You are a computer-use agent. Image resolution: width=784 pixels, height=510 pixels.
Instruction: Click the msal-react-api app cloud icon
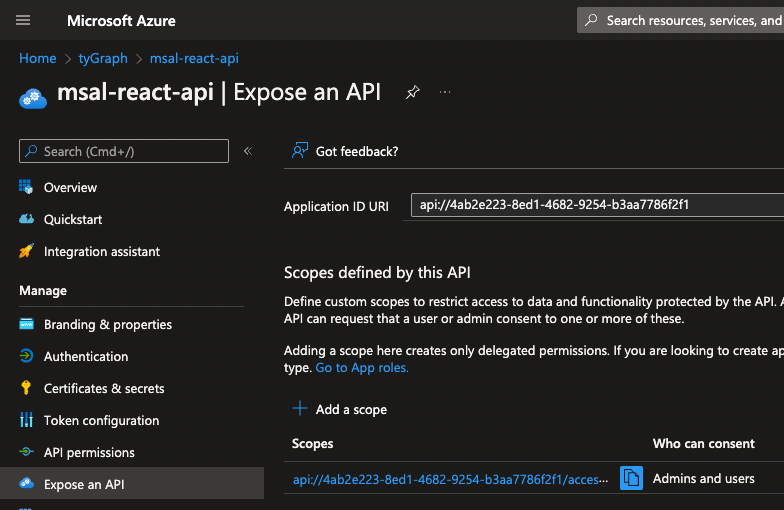pyautogui.click(x=33, y=98)
